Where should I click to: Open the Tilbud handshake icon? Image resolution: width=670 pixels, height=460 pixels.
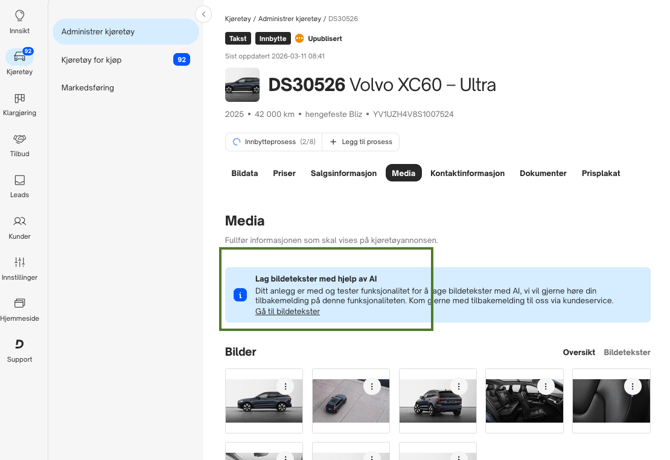click(20, 139)
